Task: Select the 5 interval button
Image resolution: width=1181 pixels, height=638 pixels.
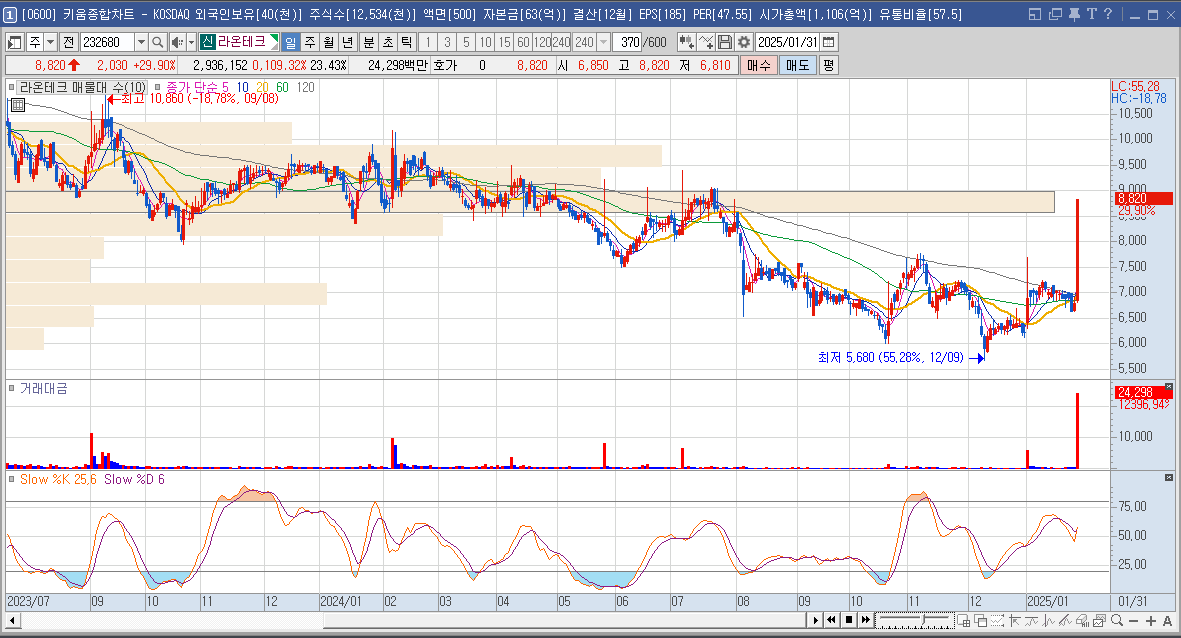Action: tap(466, 42)
